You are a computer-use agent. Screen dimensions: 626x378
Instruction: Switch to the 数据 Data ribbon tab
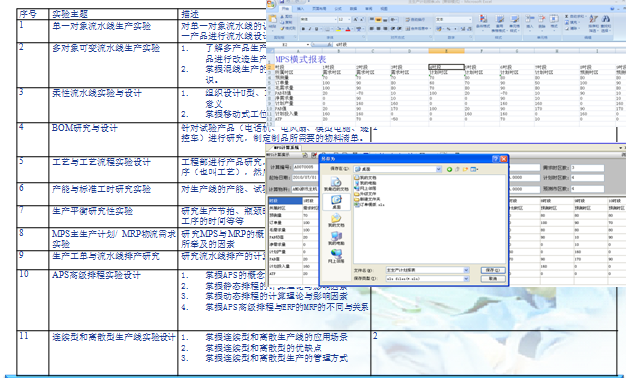pos(353,8)
